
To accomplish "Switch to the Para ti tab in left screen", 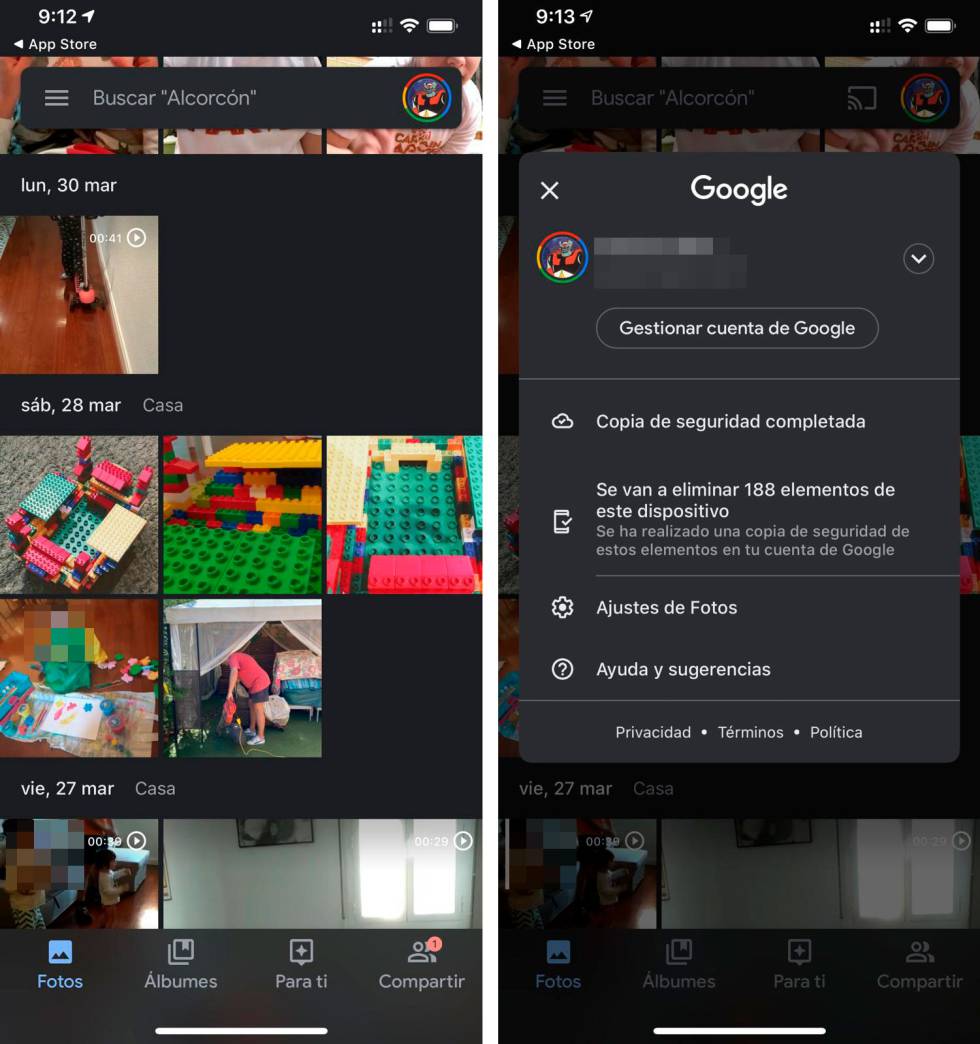I will [x=301, y=965].
